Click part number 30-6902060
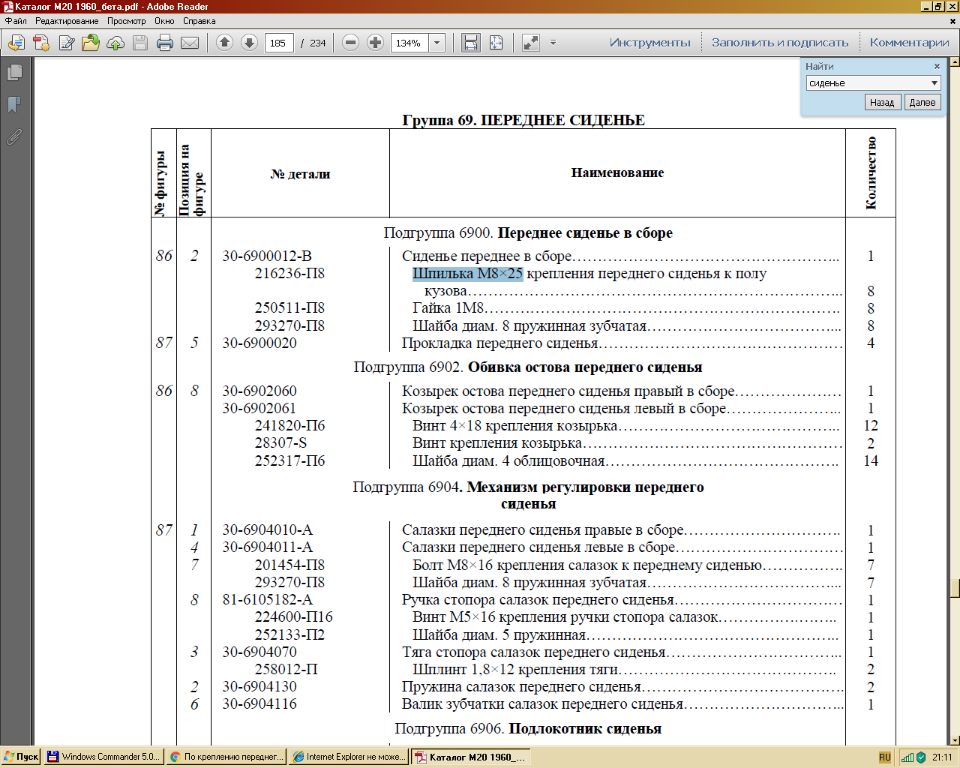 click(x=259, y=391)
